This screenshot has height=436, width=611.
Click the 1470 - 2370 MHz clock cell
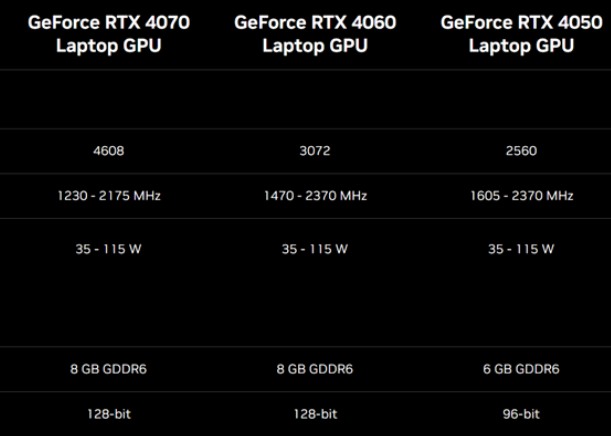pos(315,196)
